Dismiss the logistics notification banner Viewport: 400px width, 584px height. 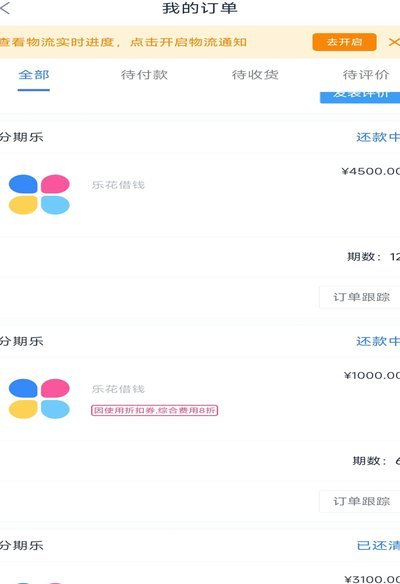(394, 42)
